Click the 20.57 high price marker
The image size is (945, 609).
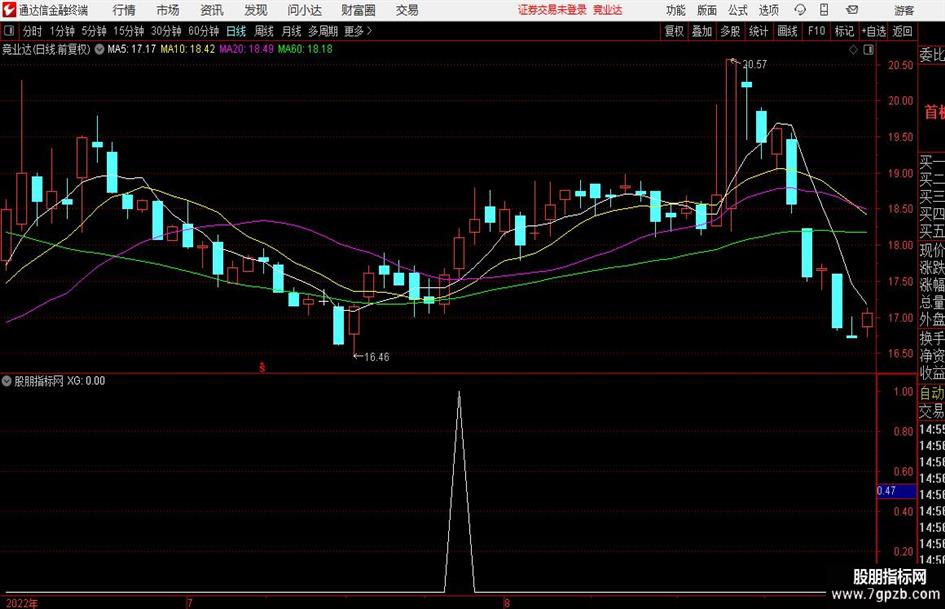[755, 65]
